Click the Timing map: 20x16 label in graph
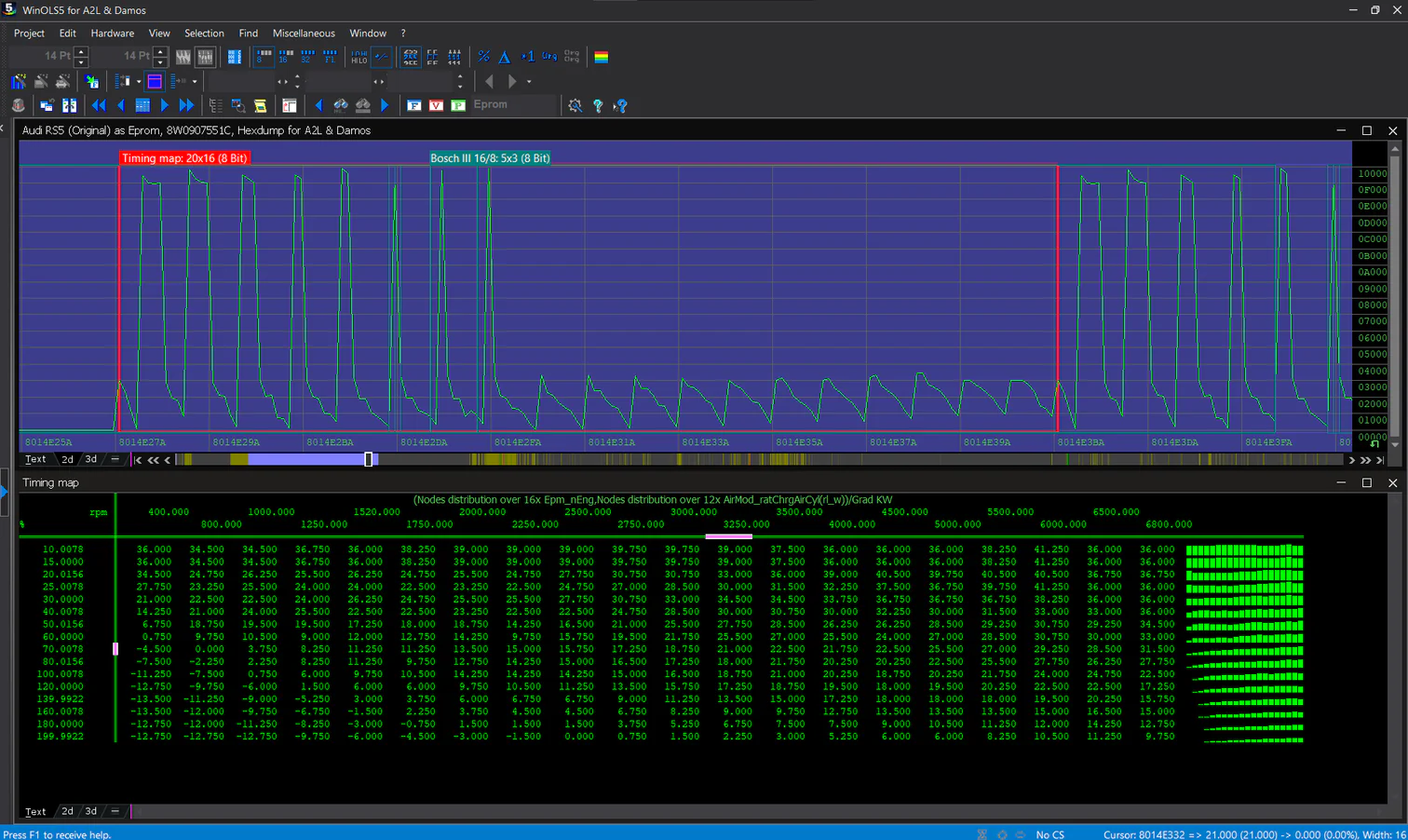1408x840 pixels. [x=184, y=158]
